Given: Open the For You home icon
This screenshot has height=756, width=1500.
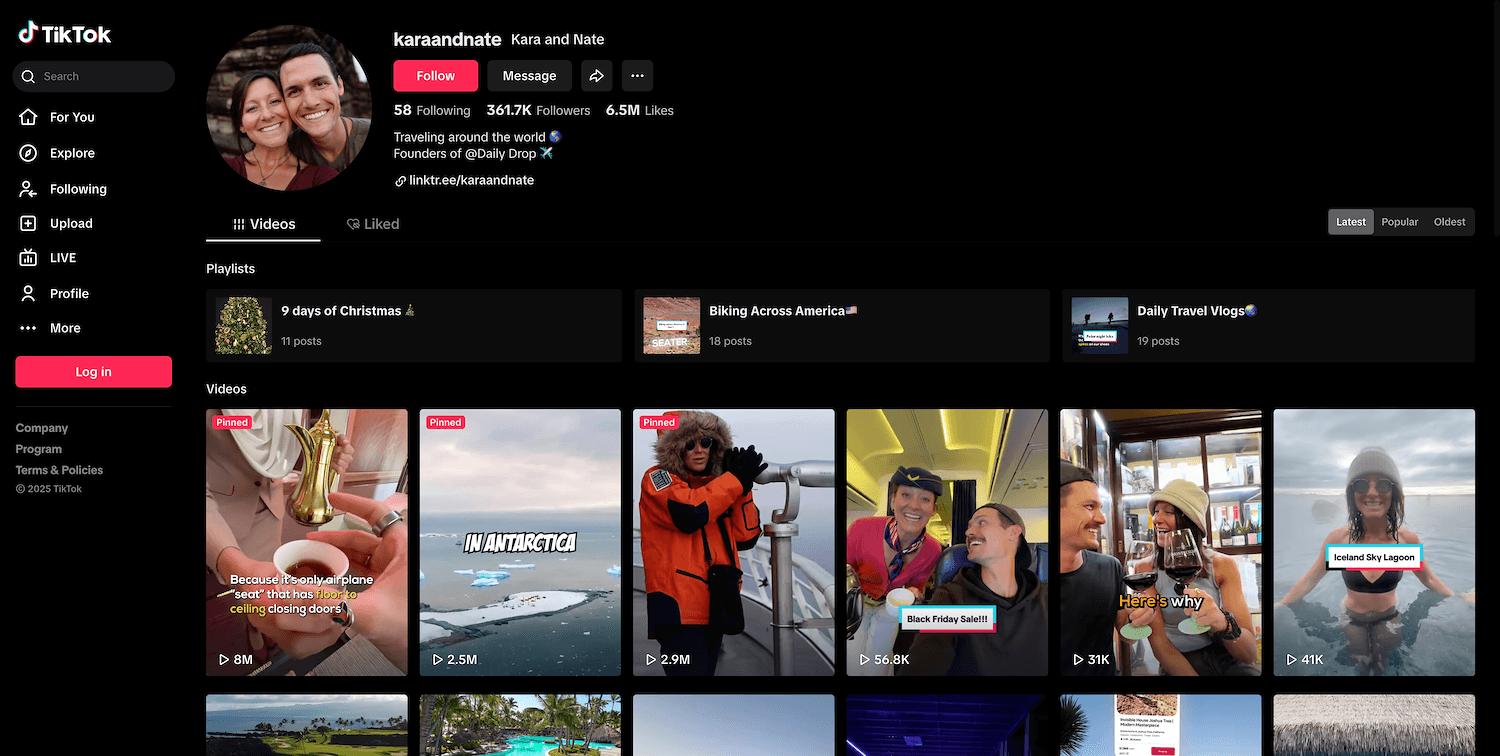Looking at the screenshot, I should (x=29, y=117).
